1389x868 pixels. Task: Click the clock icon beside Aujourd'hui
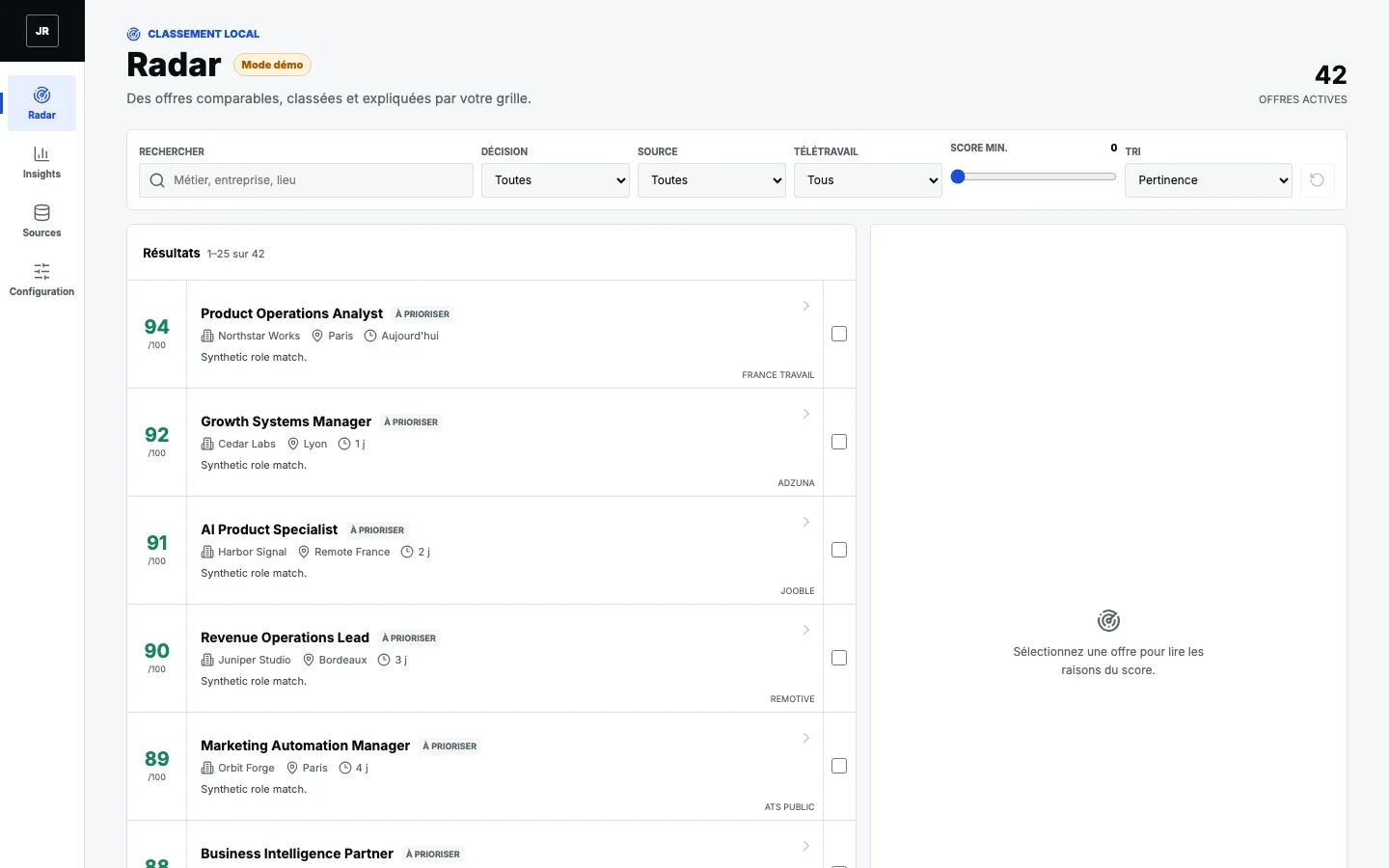pos(370,336)
